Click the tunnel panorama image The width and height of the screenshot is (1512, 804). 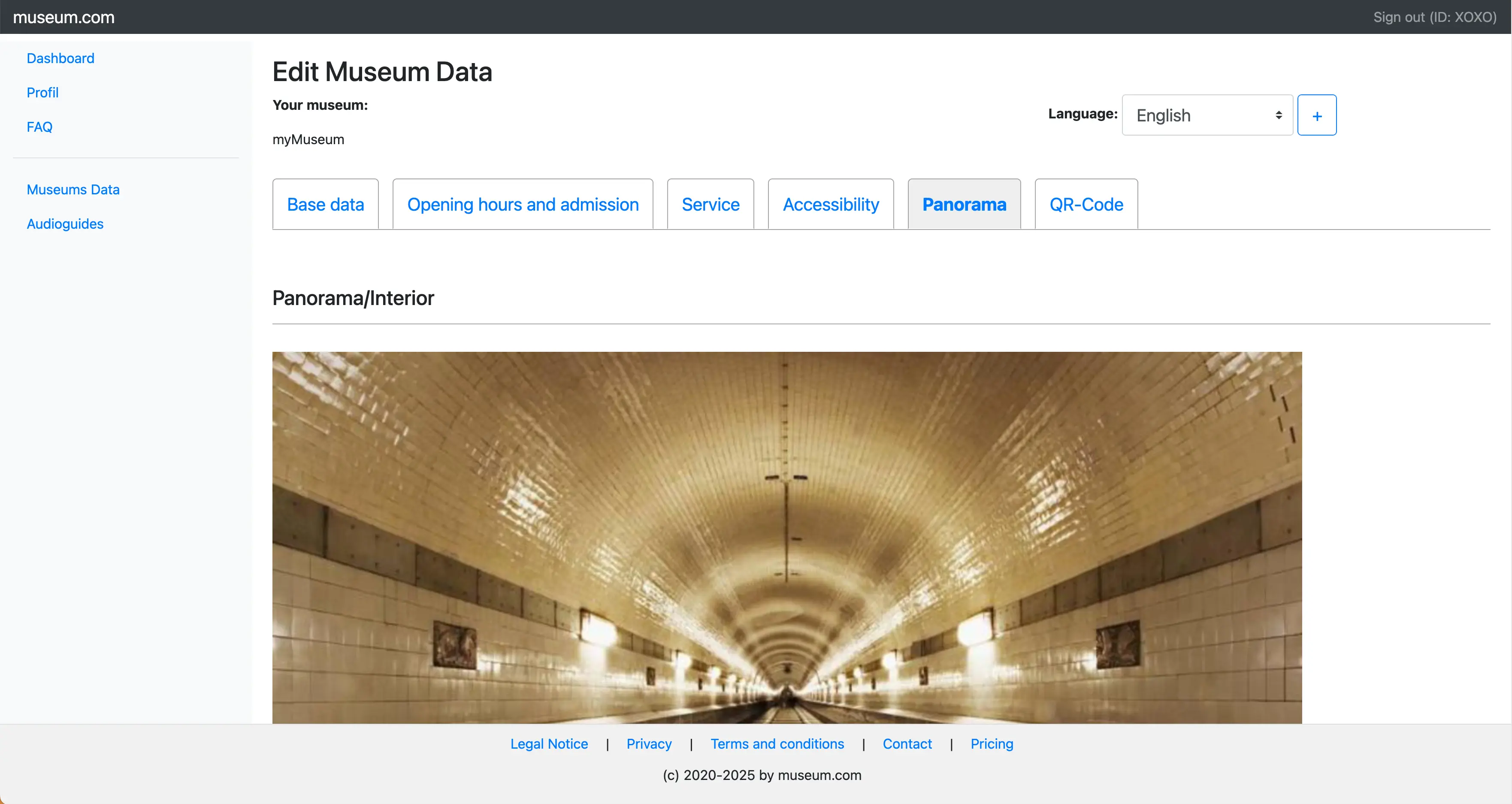[786, 537]
